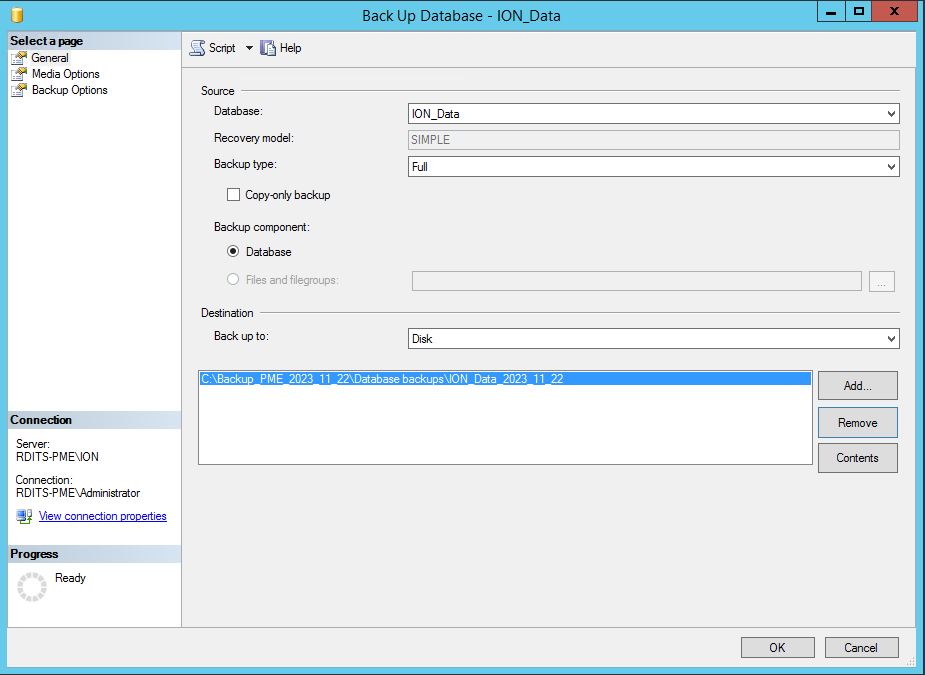
Task: Click the Script toolbar icon
Action: click(x=197, y=48)
